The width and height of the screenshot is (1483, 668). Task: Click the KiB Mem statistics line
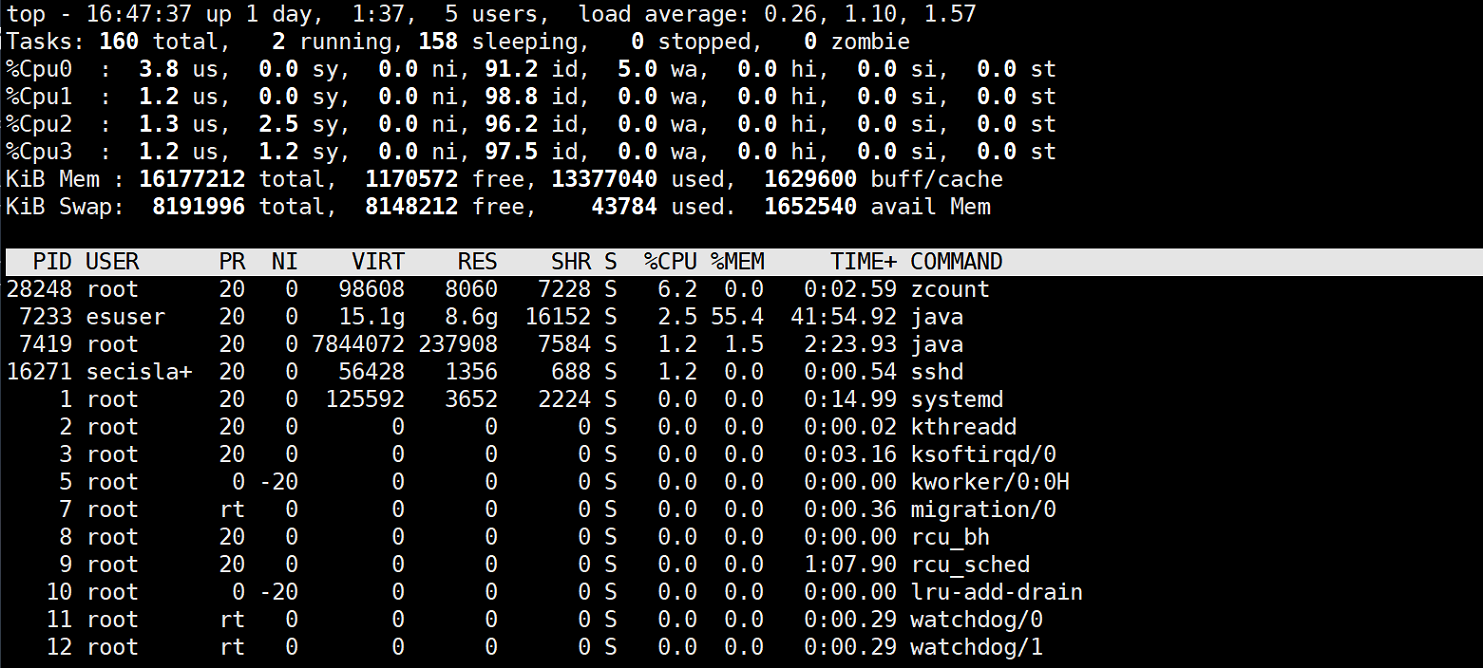(500, 179)
